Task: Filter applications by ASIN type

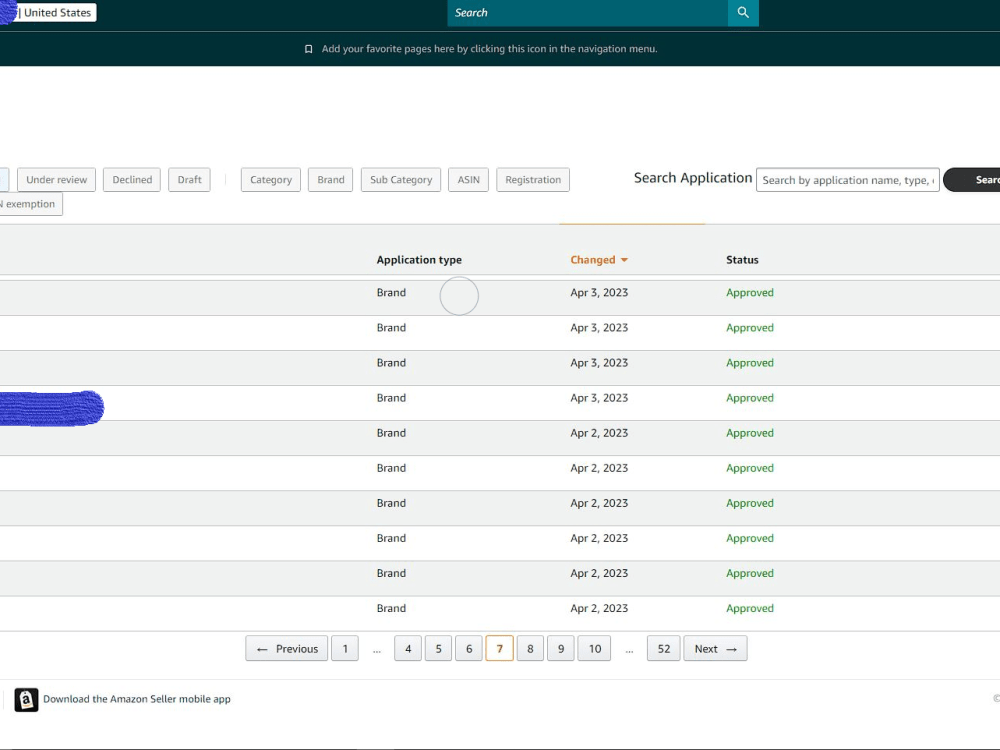Action: click(x=468, y=180)
